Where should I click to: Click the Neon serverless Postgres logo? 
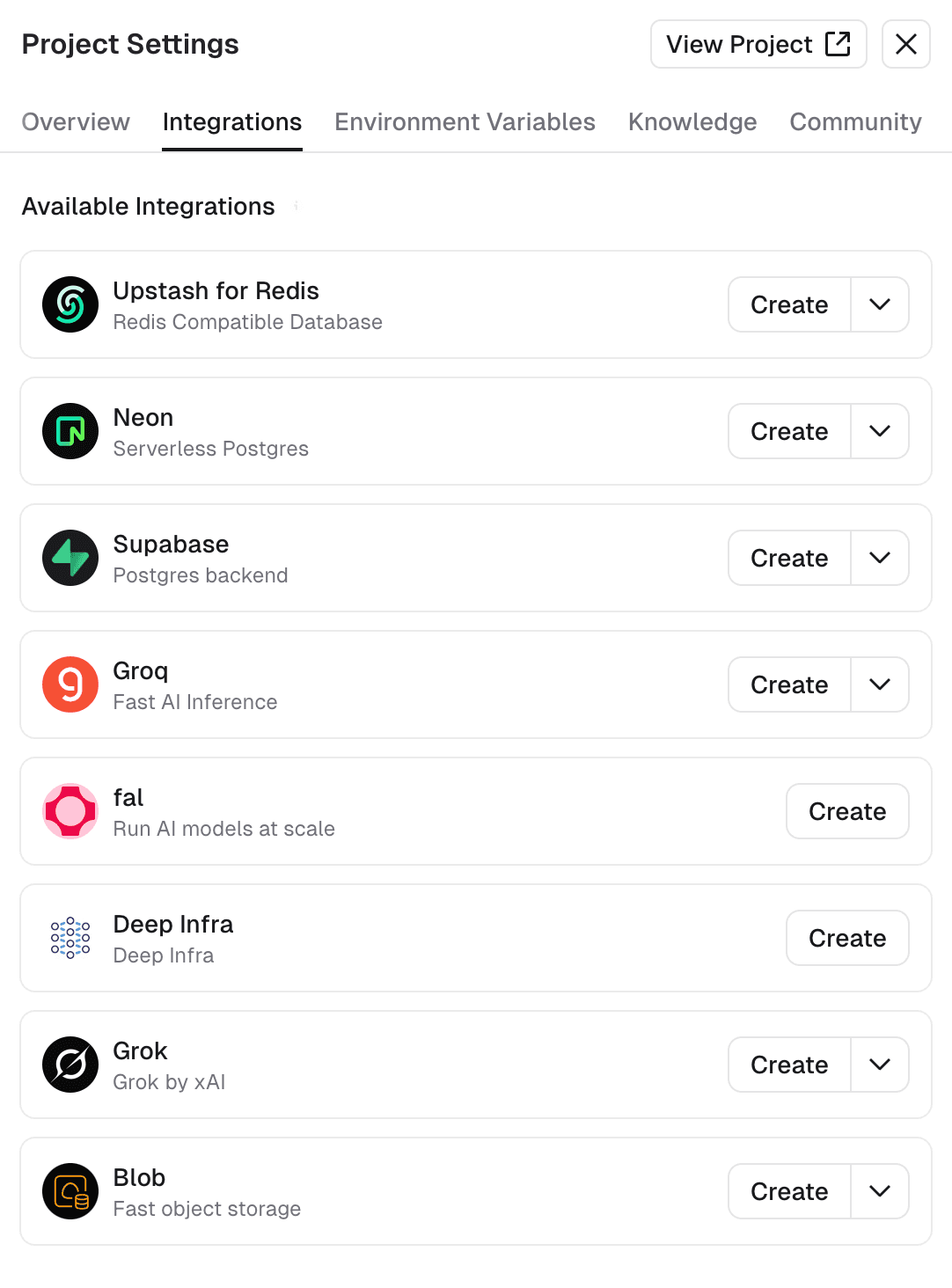(70, 431)
